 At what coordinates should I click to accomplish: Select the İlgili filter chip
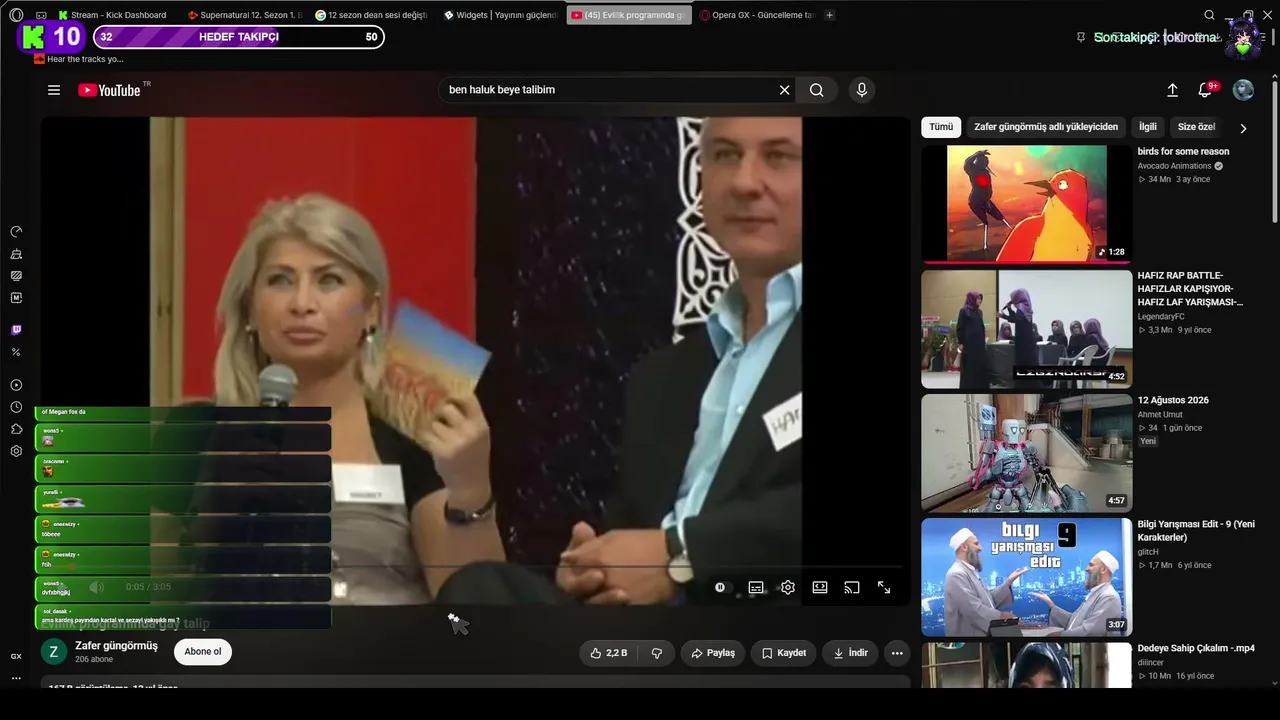tap(1148, 127)
